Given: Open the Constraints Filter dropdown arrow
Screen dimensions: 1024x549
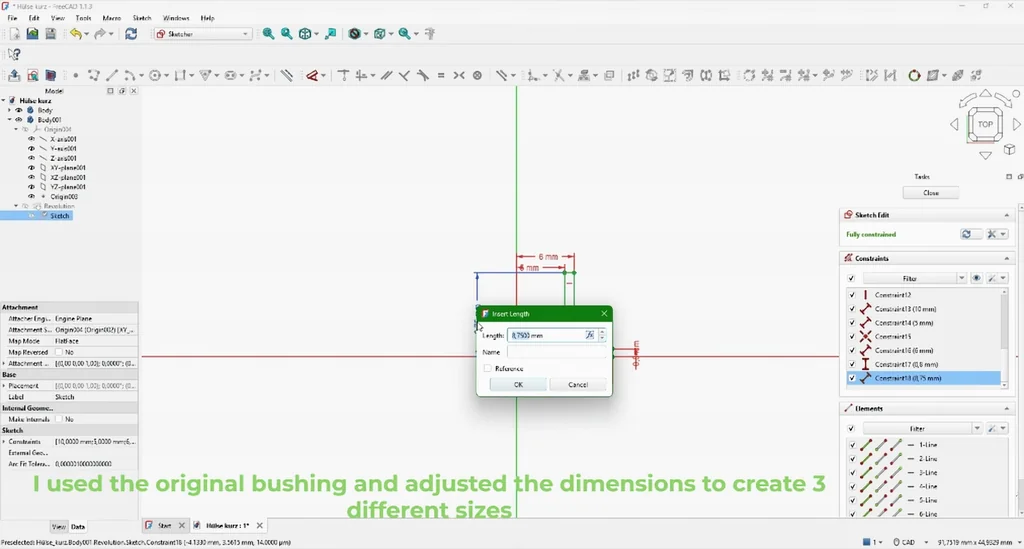Looking at the screenshot, I should point(961,278).
